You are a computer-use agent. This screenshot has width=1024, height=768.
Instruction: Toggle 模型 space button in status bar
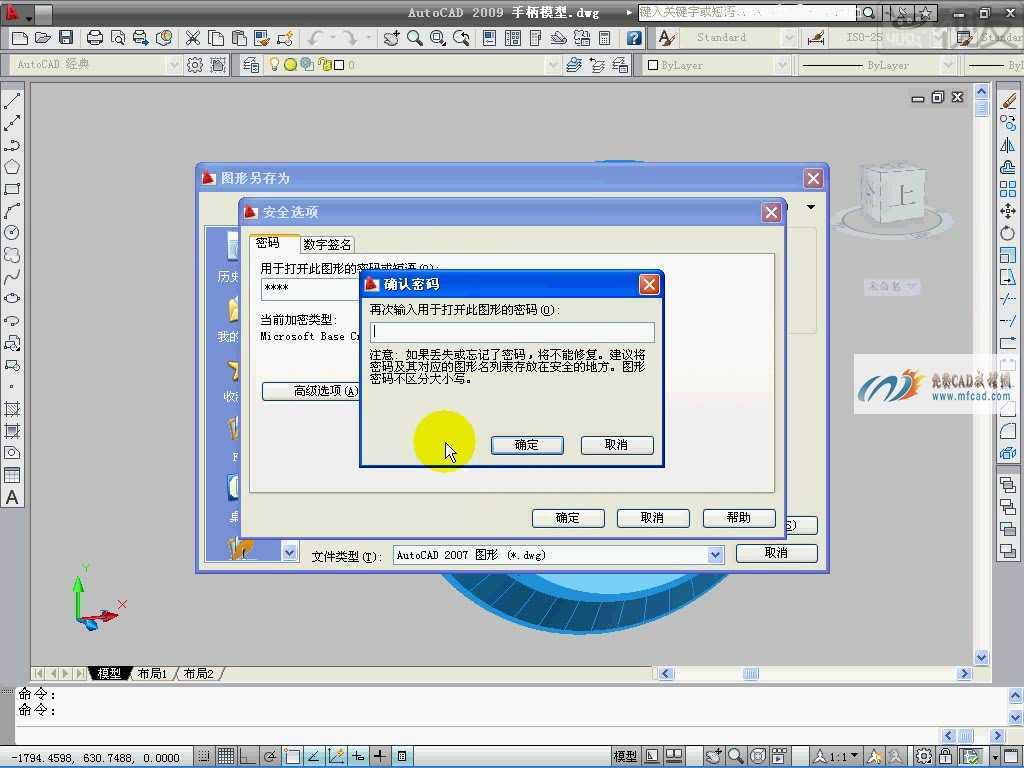[x=625, y=756]
